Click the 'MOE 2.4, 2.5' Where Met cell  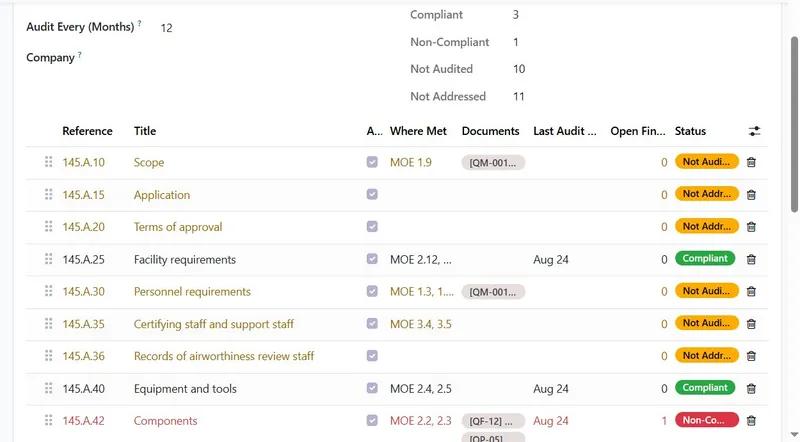click(x=421, y=389)
